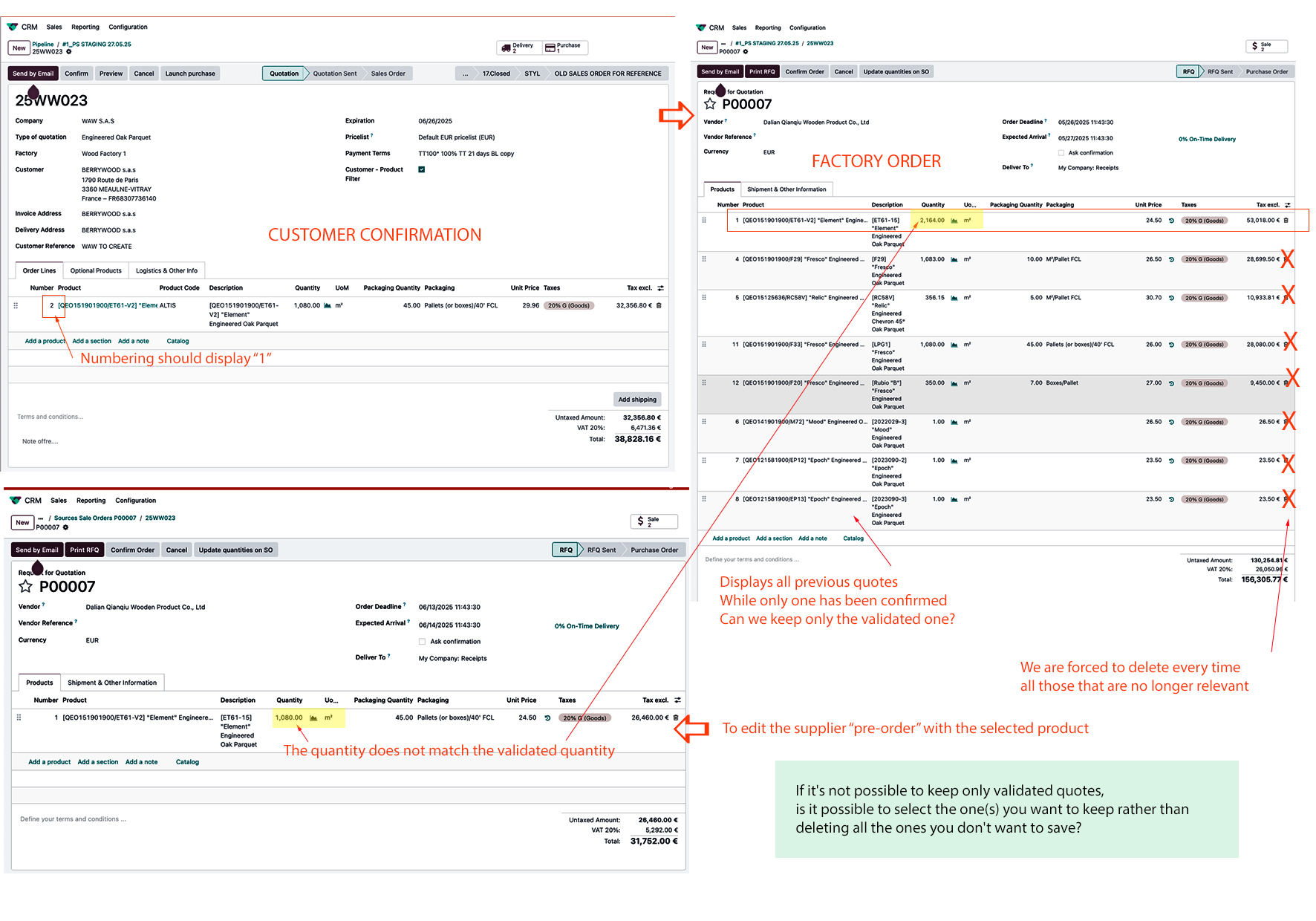Expand the '...' stages before 17.Closed
The image size is (1316, 921).
coord(465,74)
